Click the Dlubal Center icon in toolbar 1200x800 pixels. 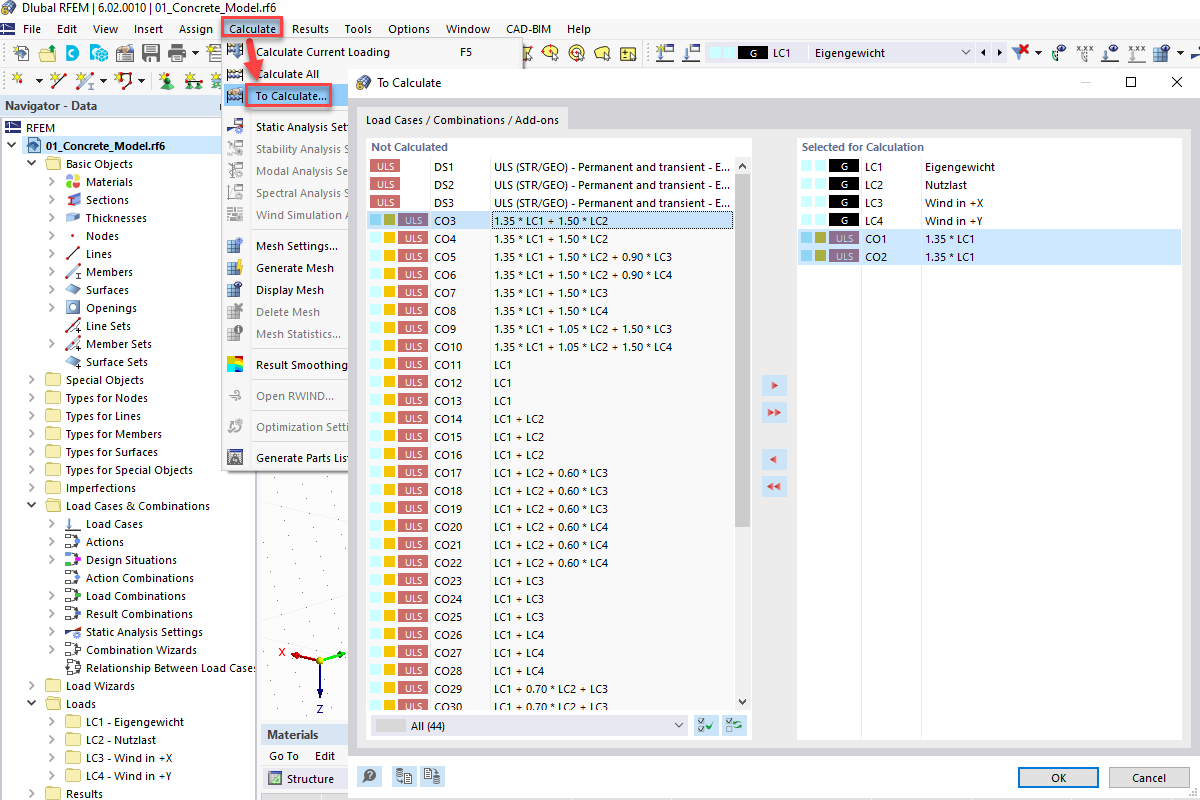[x=72, y=53]
